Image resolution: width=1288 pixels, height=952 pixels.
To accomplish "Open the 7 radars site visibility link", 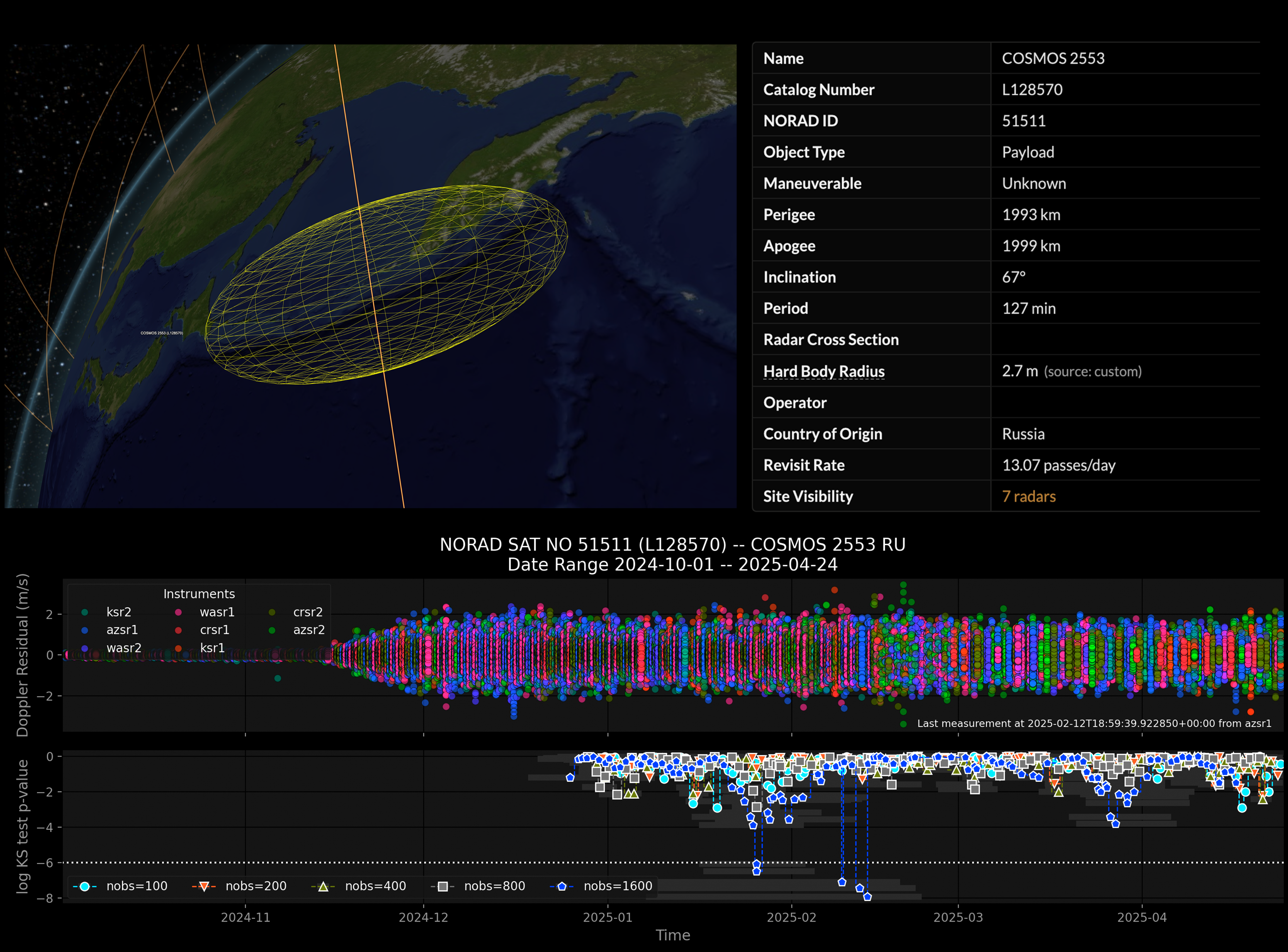I will pyautogui.click(x=1029, y=496).
